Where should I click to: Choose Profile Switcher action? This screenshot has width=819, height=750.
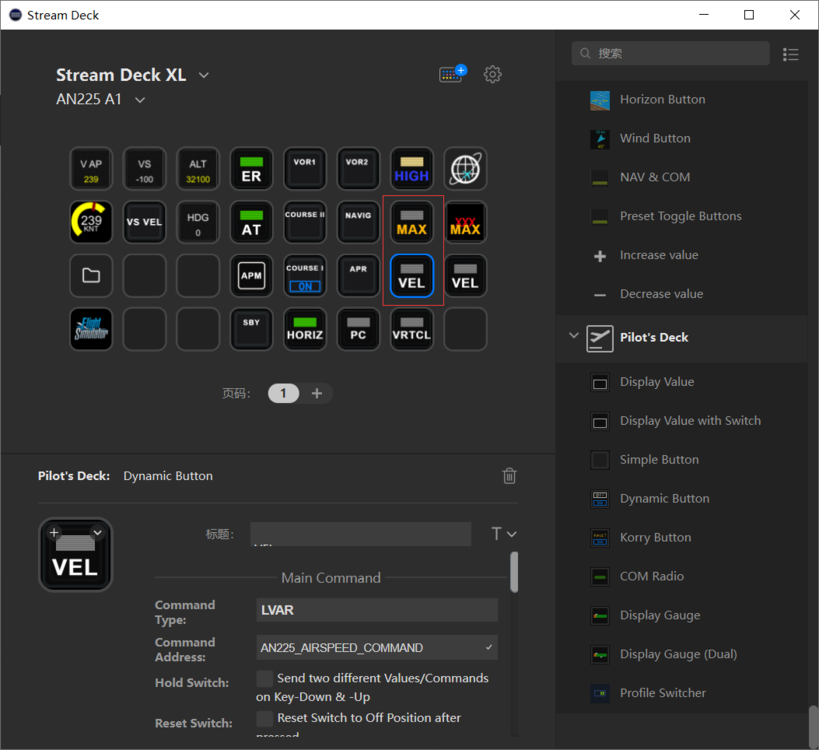[662, 692]
